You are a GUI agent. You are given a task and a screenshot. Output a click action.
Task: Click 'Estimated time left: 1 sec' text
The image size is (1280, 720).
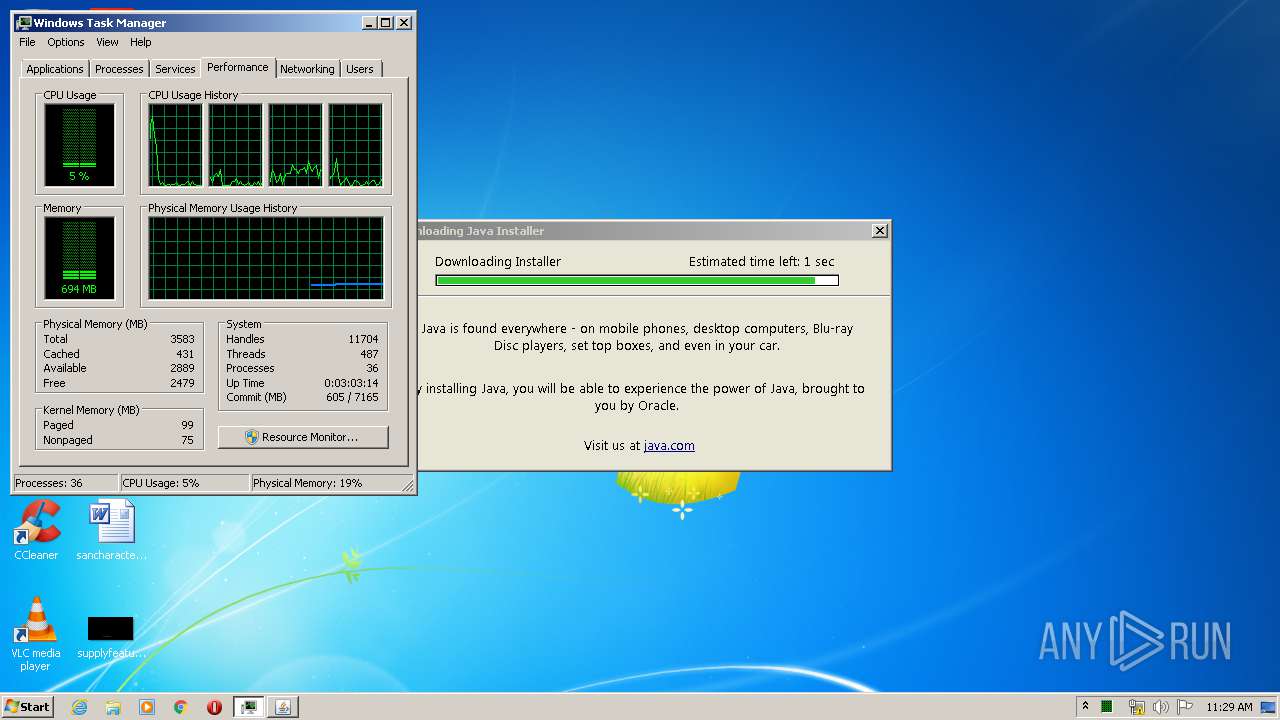coord(762,262)
